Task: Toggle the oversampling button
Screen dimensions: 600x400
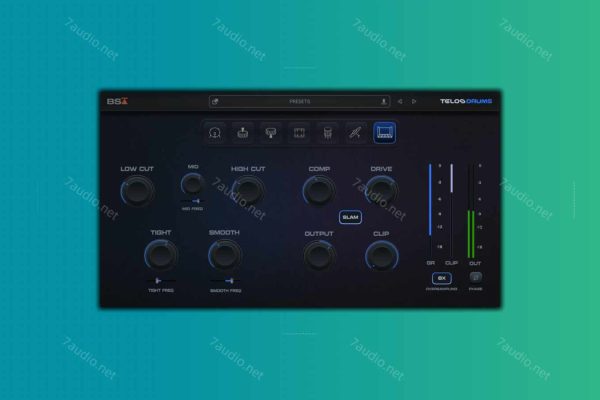Action: tap(442, 278)
